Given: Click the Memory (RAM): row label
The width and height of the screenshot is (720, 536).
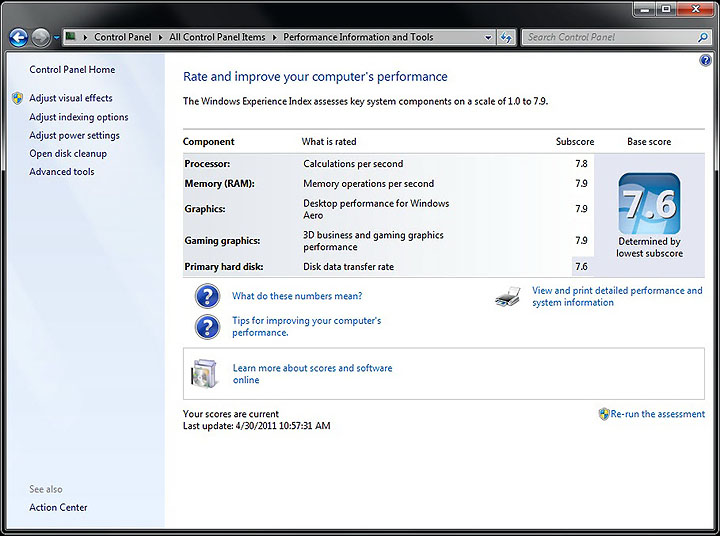Looking at the screenshot, I should (x=219, y=184).
